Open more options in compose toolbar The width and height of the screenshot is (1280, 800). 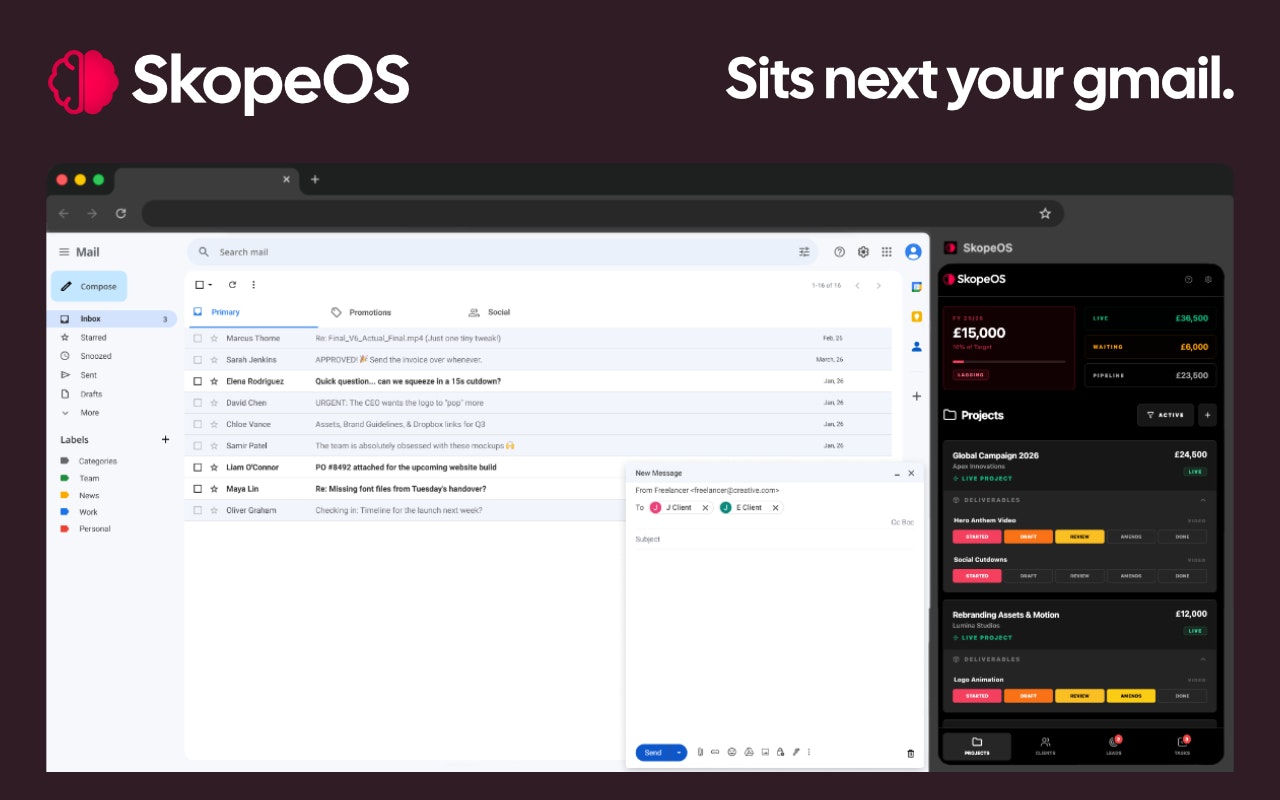(x=809, y=752)
